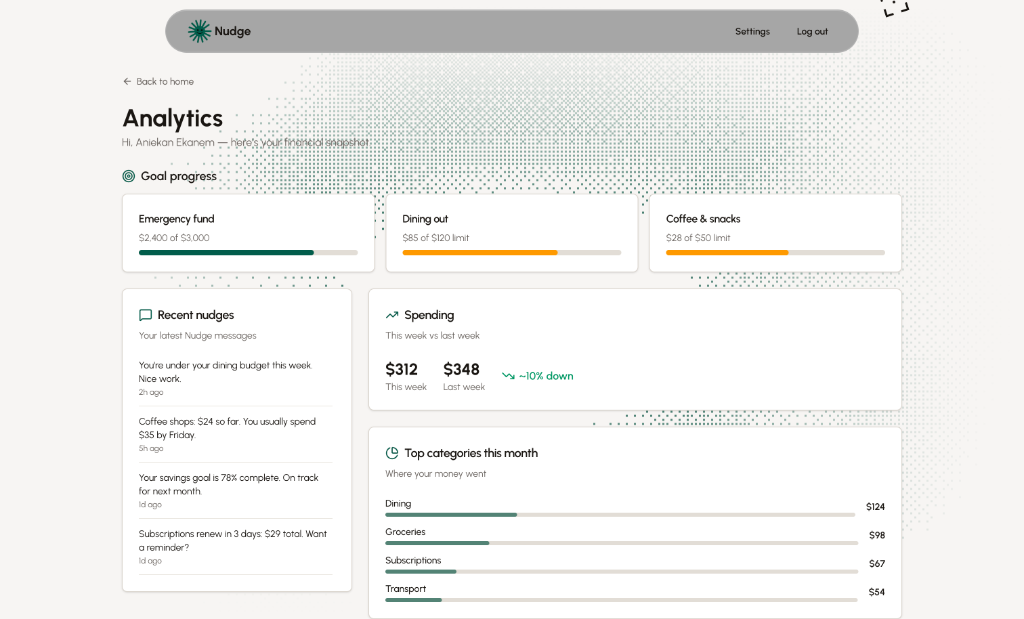Image resolution: width=1024 pixels, height=619 pixels.
Task: Click the back arrow icon beside Back to home
Action: click(x=126, y=81)
